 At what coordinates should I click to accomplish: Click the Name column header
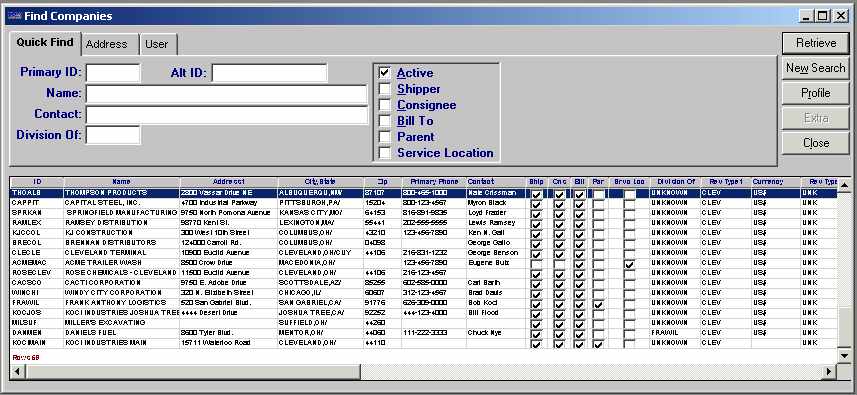coord(121,182)
